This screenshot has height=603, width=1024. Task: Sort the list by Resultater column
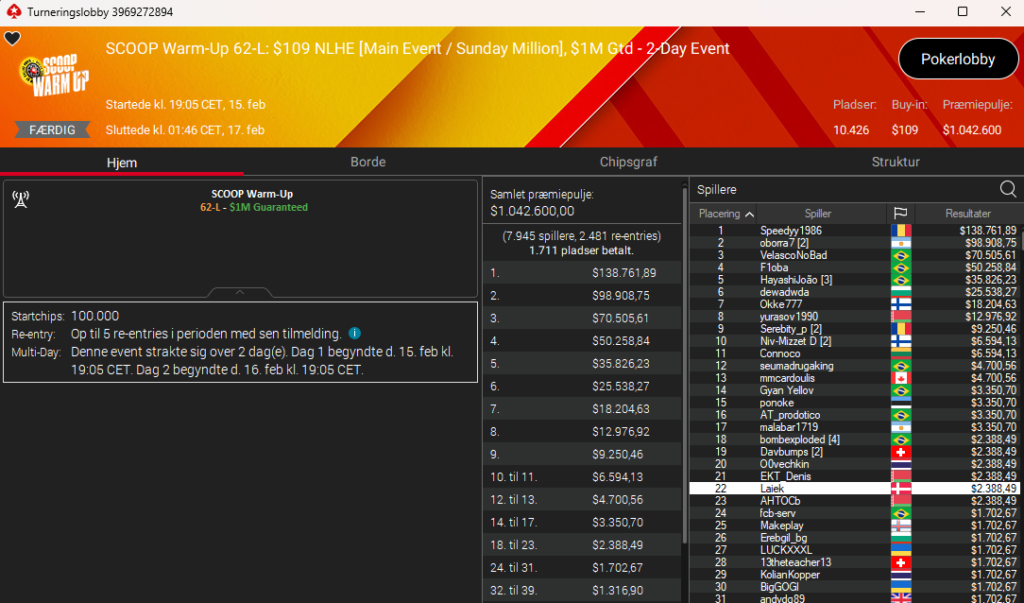click(x=967, y=213)
